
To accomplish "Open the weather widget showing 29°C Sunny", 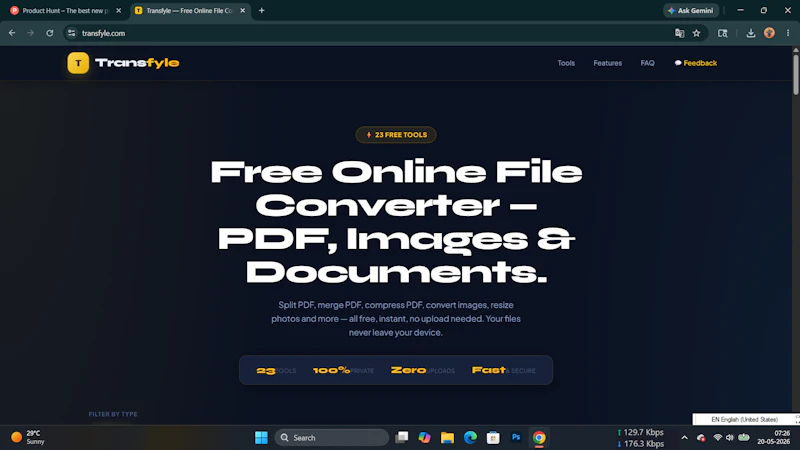I will point(28,438).
